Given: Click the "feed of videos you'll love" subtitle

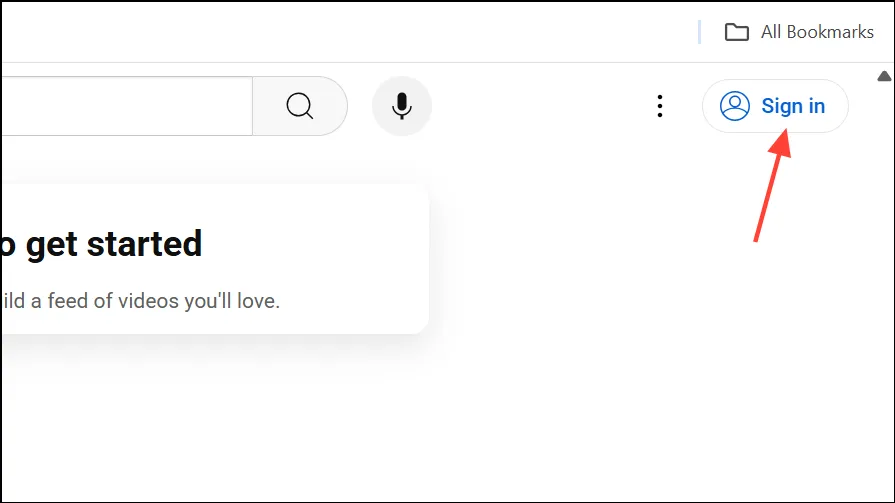Looking at the screenshot, I should 164,301.
